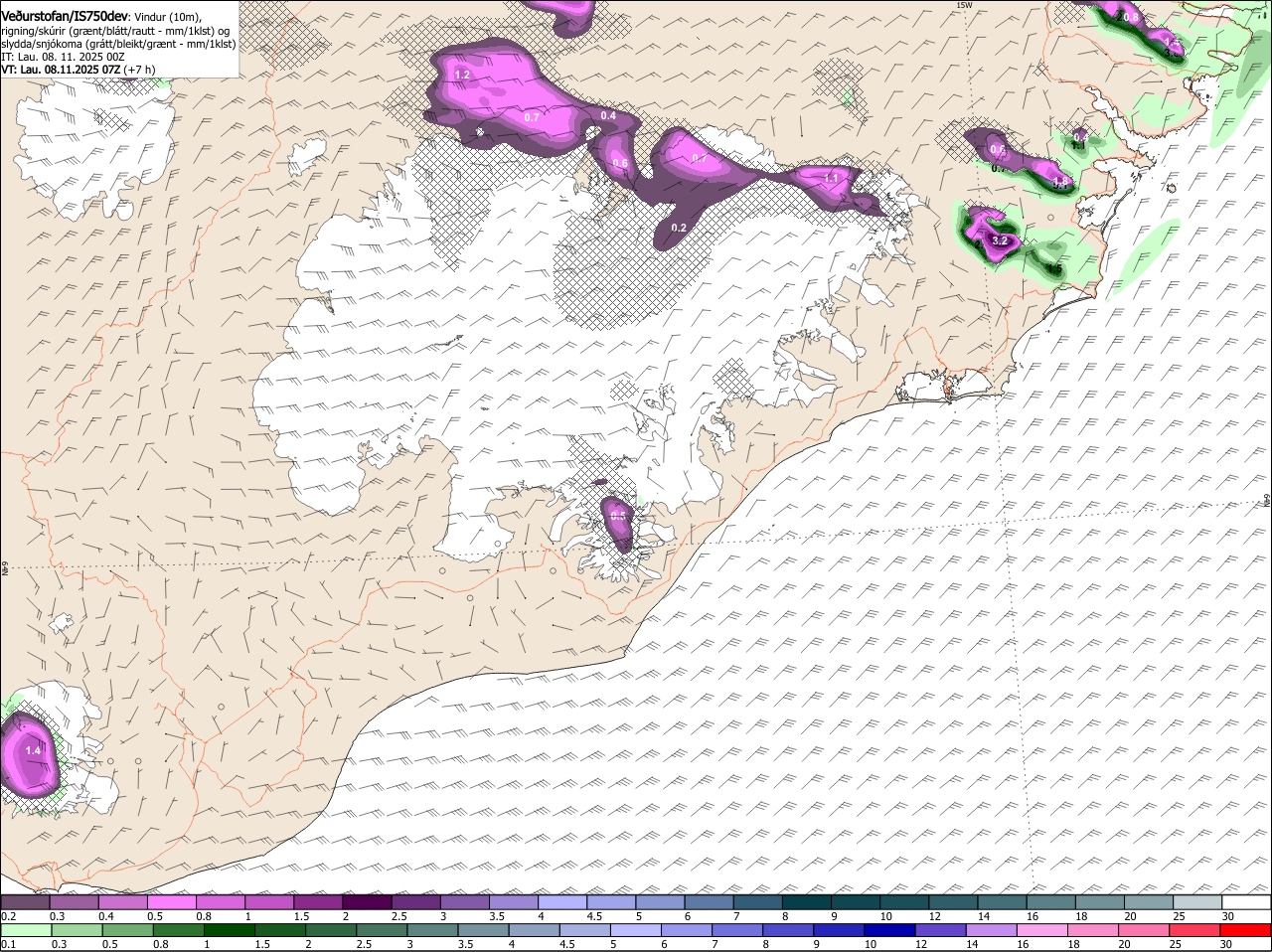This screenshot has width=1272, height=952.
Task: Click bright pink upper swatch labeled 0.5
Action: click(171, 902)
